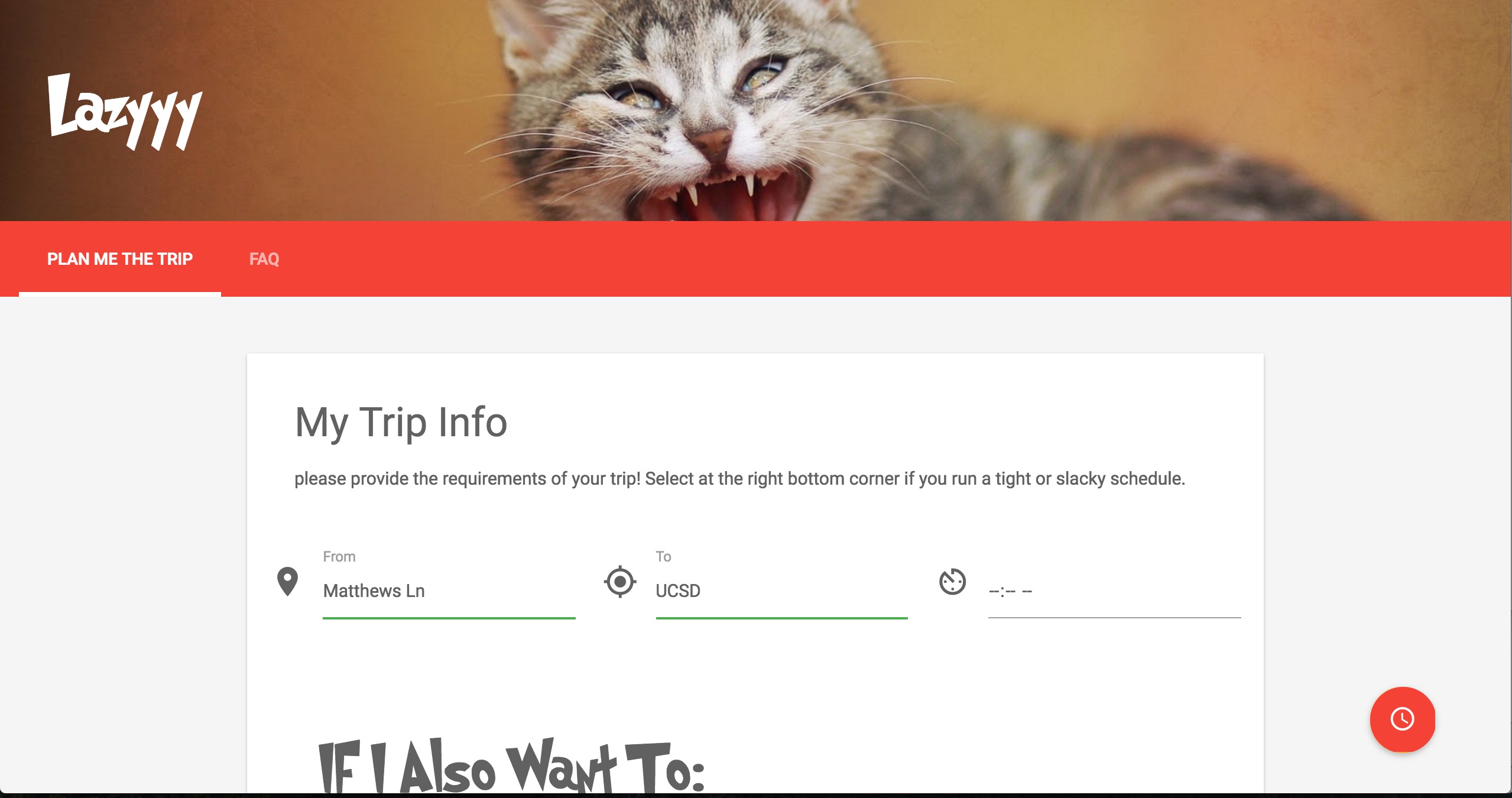This screenshot has width=1512, height=798.
Task: Open the red floating clock schedule button
Action: [1402, 719]
